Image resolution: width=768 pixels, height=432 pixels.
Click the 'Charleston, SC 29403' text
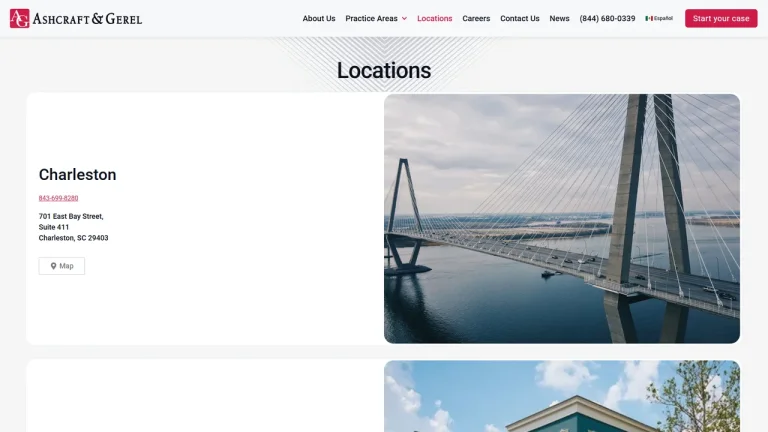[x=73, y=238]
